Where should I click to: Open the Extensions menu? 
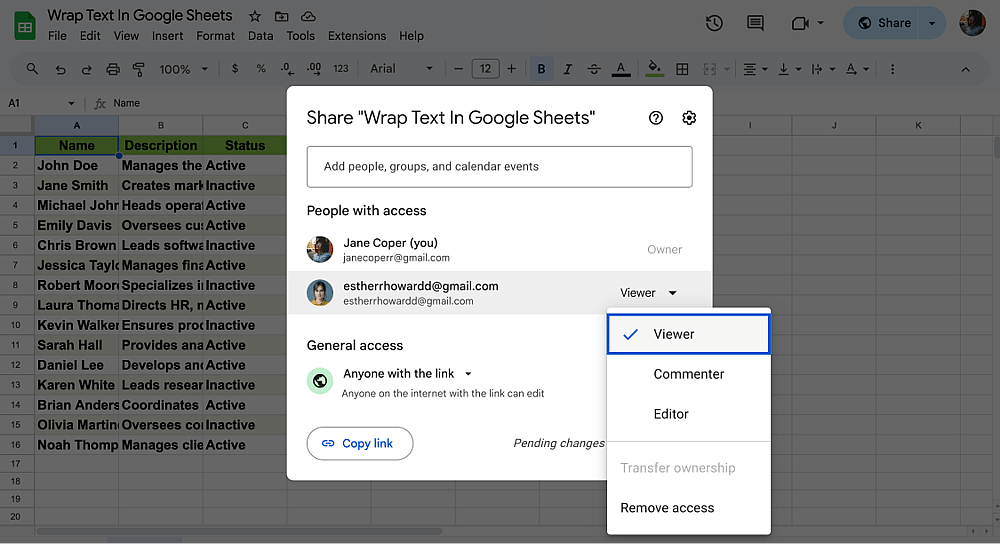pyautogui.click(x=357, y=36)
